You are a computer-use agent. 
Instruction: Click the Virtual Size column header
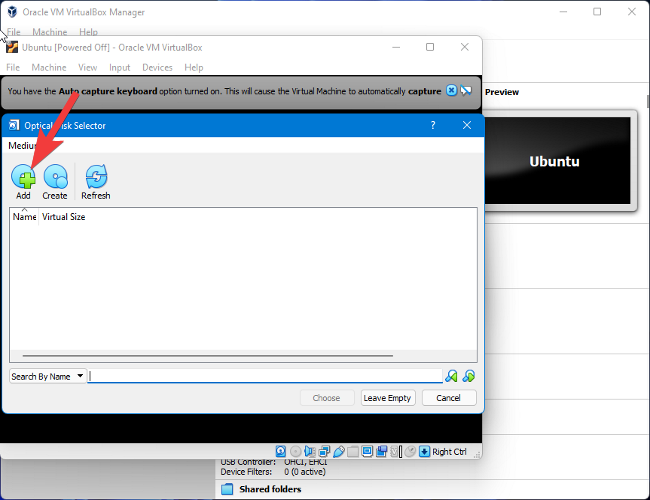point(63,216)
